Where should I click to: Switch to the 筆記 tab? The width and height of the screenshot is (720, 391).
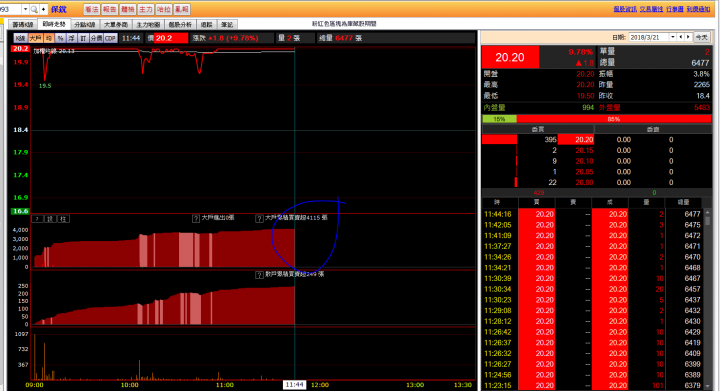point(227,24)
